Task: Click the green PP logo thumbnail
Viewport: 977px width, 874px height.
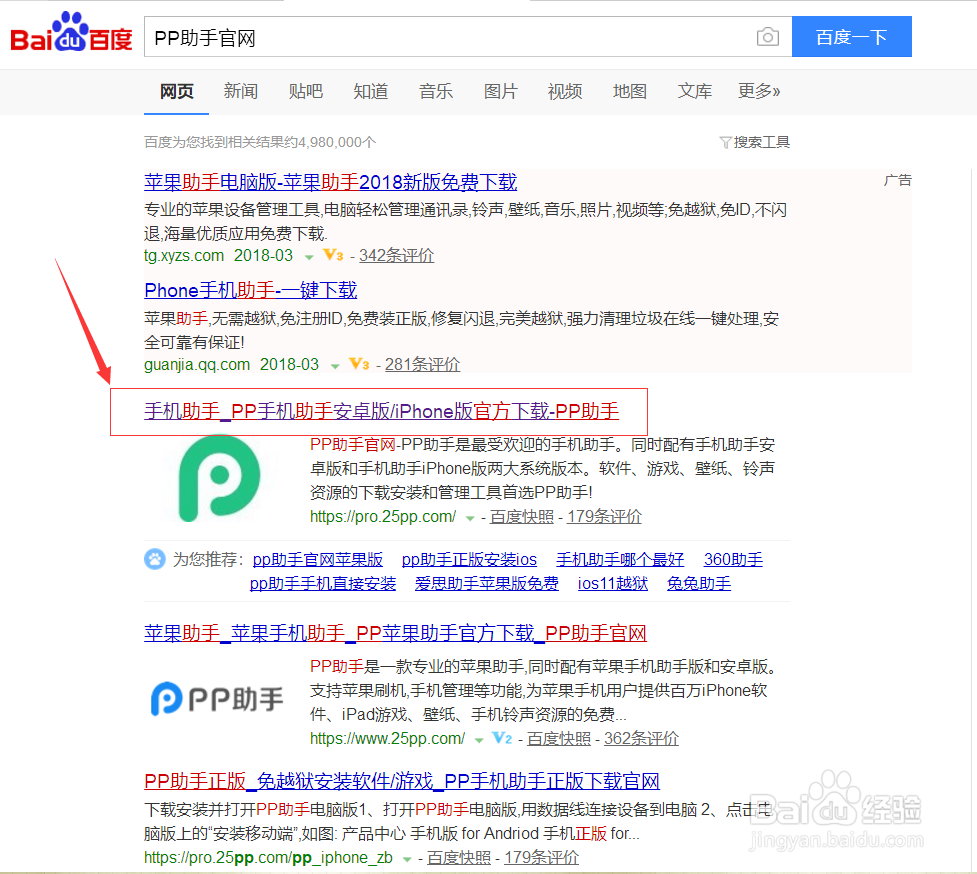Action: (219, 478)
